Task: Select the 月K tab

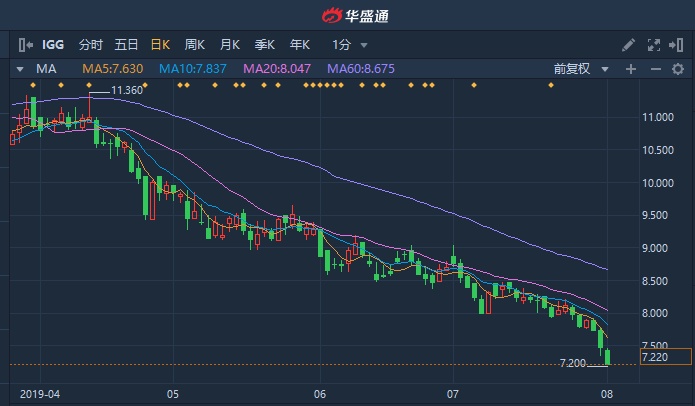Action: [230, 45]
